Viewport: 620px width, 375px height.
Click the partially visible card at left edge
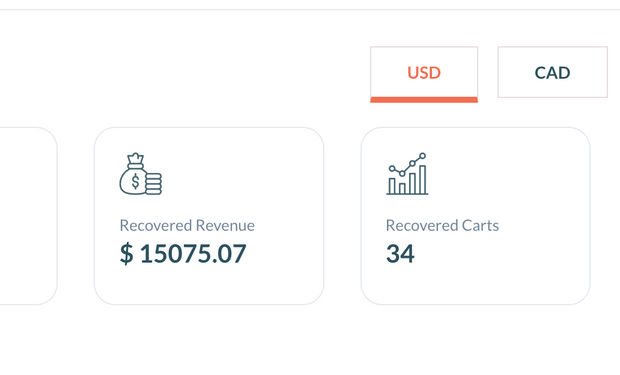[28, 216]
